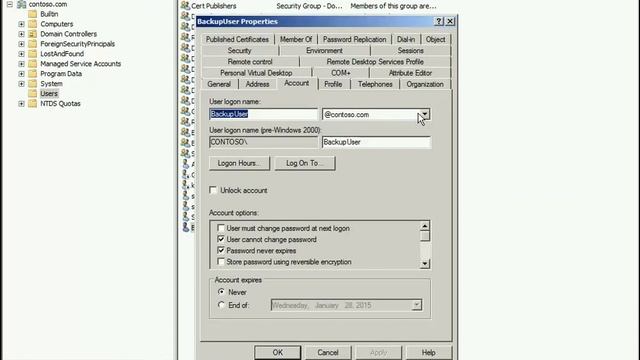Image resolution: width=640 pixels, height=360 pixels.
Task: Select the Builtin folder icon
Action: point(33,14)
